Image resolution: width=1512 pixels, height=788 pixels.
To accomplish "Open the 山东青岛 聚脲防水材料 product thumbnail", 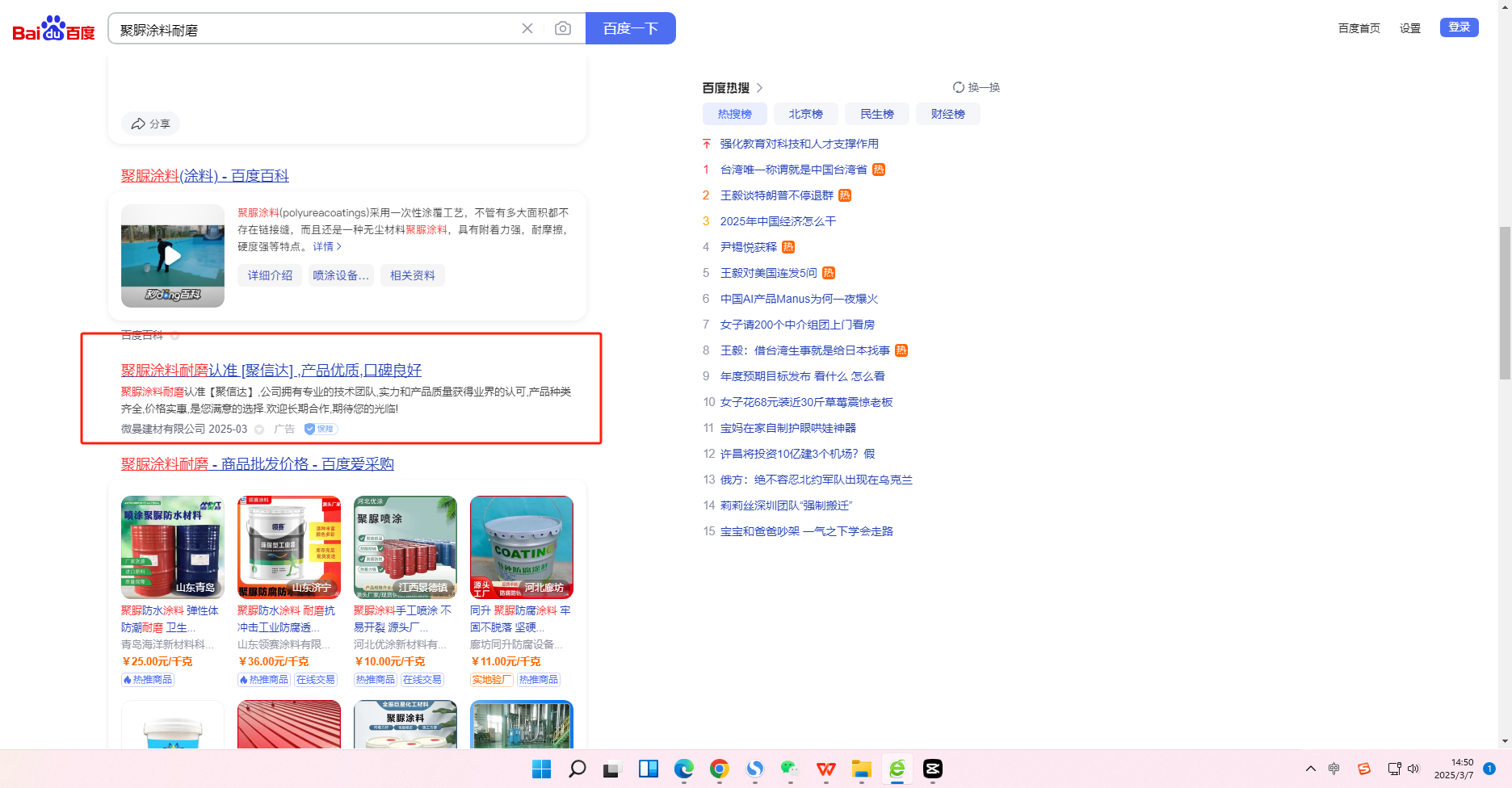I will pos(172,547).
